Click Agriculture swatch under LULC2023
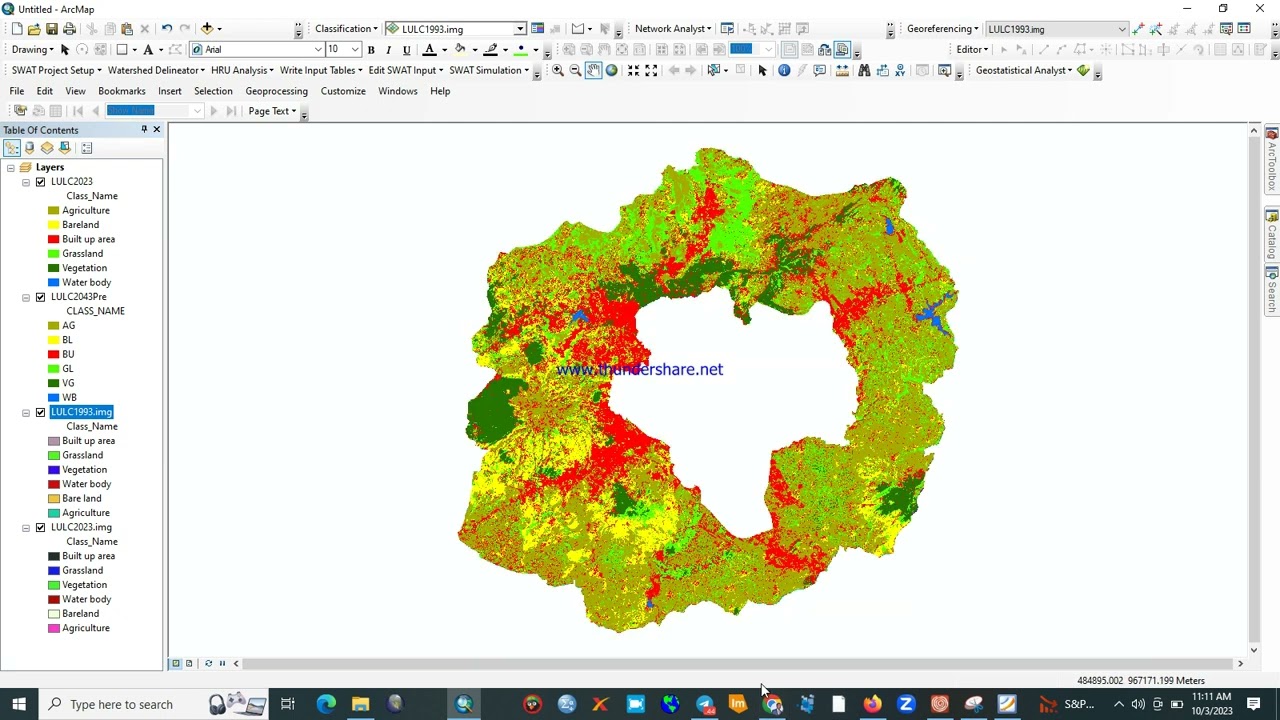The height and width of the screenshot is (720, 1280). (53, 211)
